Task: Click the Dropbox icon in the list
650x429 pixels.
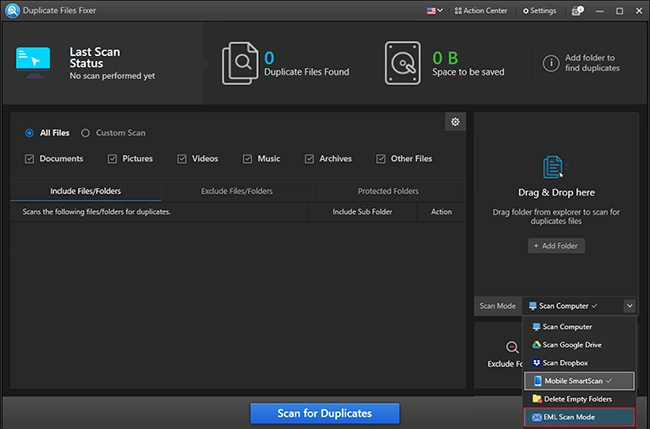Action: (536, 363)
